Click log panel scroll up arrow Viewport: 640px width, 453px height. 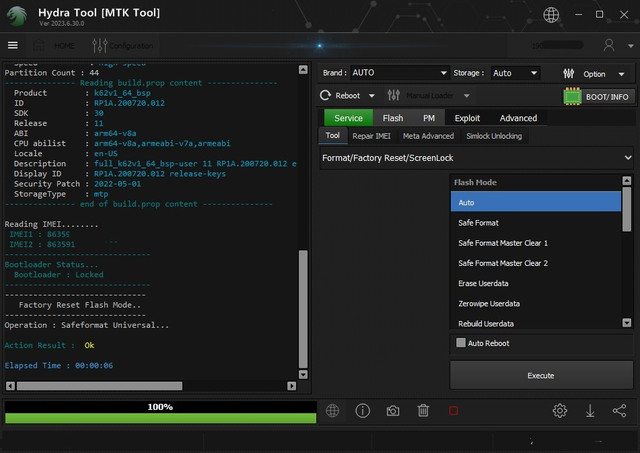pos(303,69)
